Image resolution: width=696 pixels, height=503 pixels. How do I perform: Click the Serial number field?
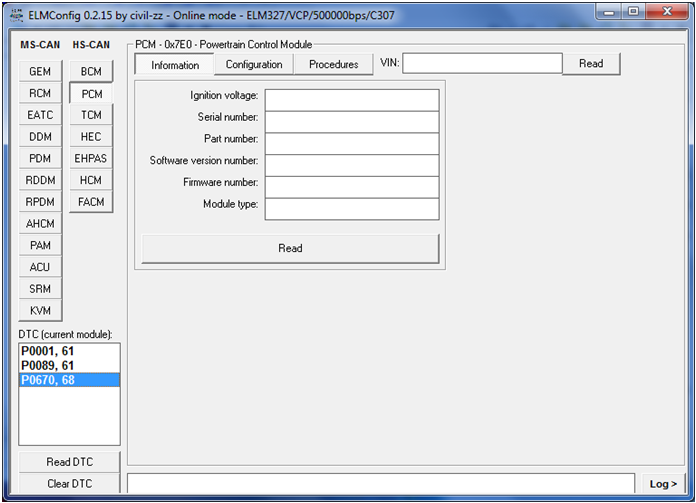point(351,122)
